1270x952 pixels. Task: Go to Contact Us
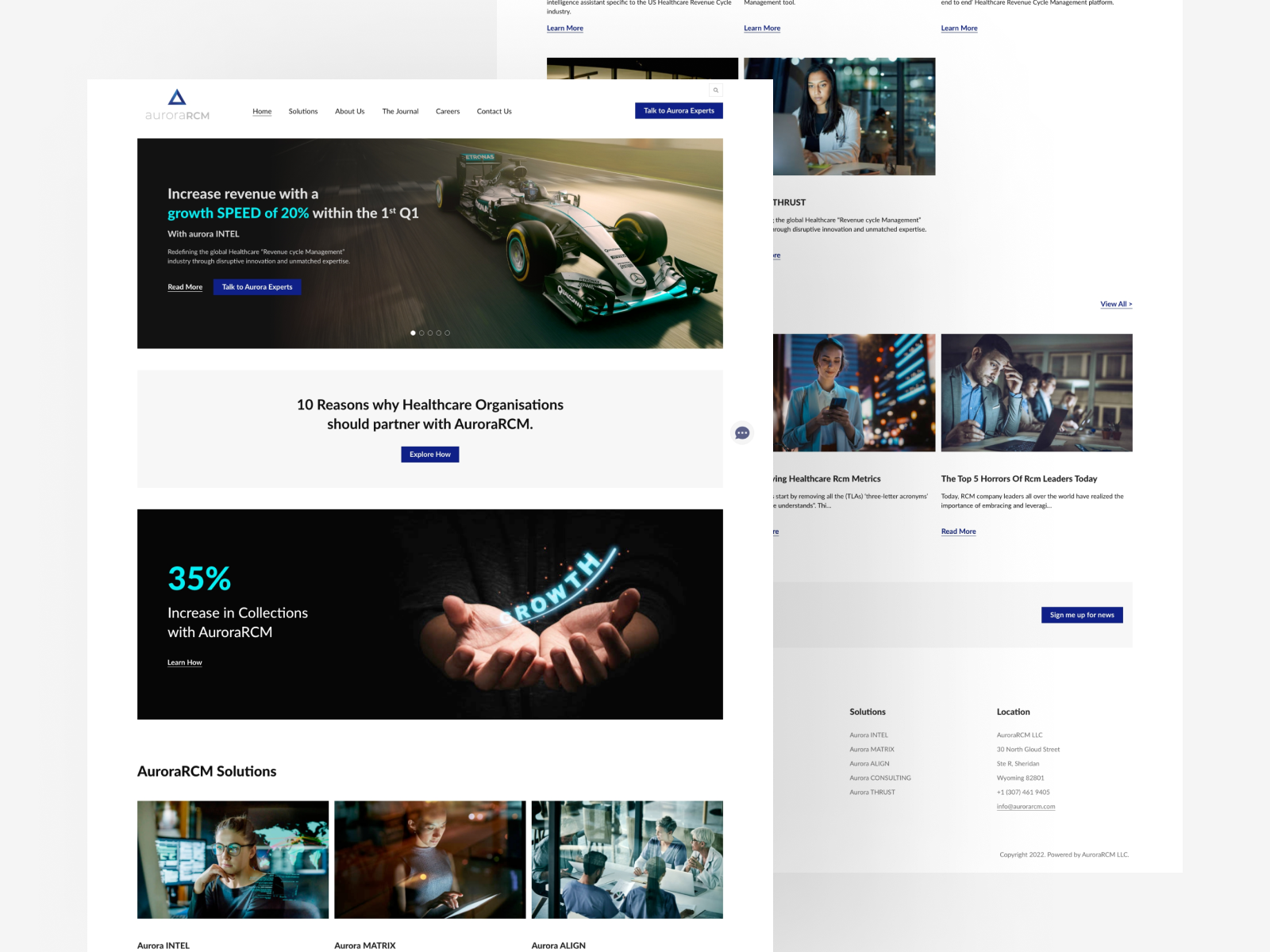[x=494, y=111]
